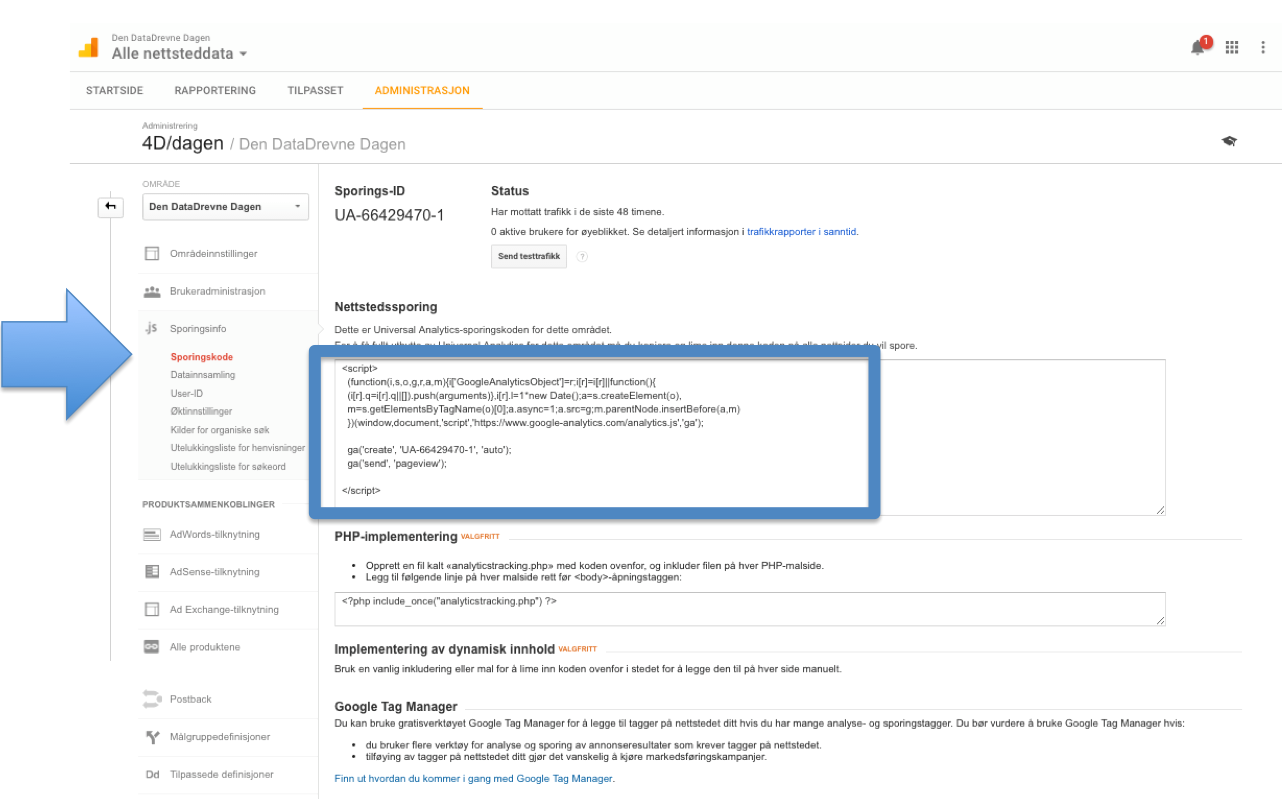Open the Google apps grid
Image resolution: width=1284 pixels, height=799 pixels.
(1232, 47)
